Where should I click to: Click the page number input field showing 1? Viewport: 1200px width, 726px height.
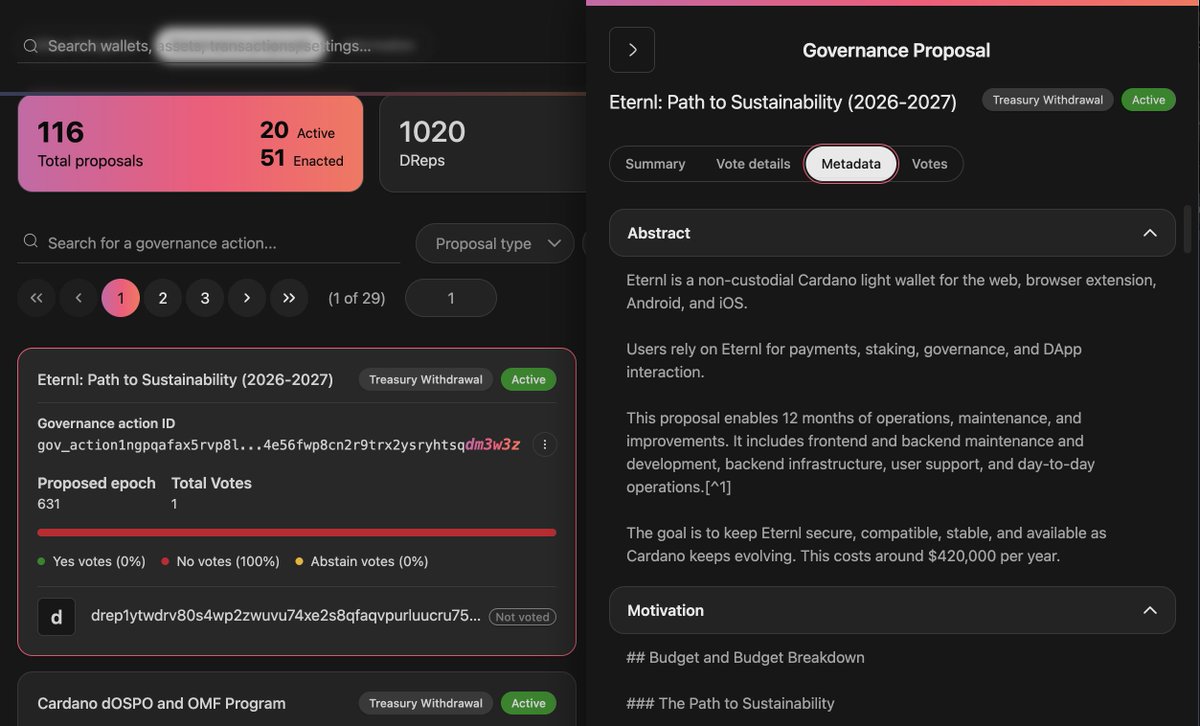tap(451, 298)
